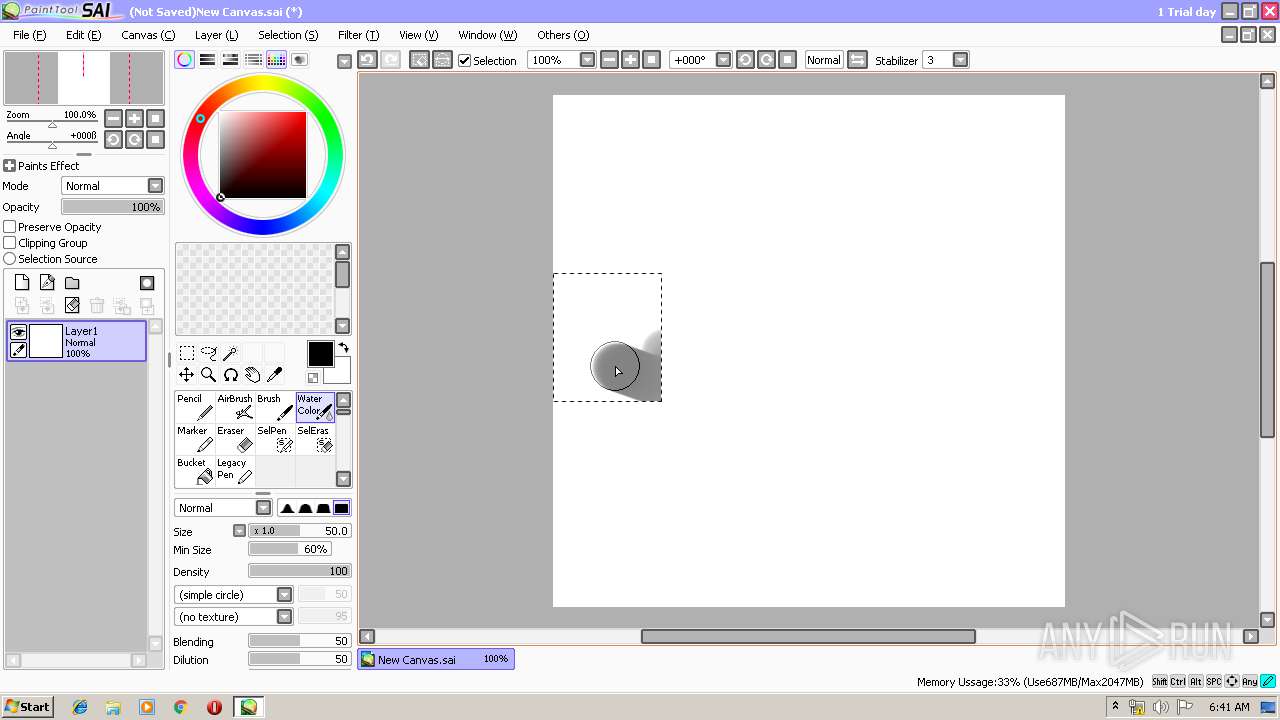The width and height of the screenshot is (1280, 720).
Task: Create a new layer folder
Action: (x=72, y=283)
